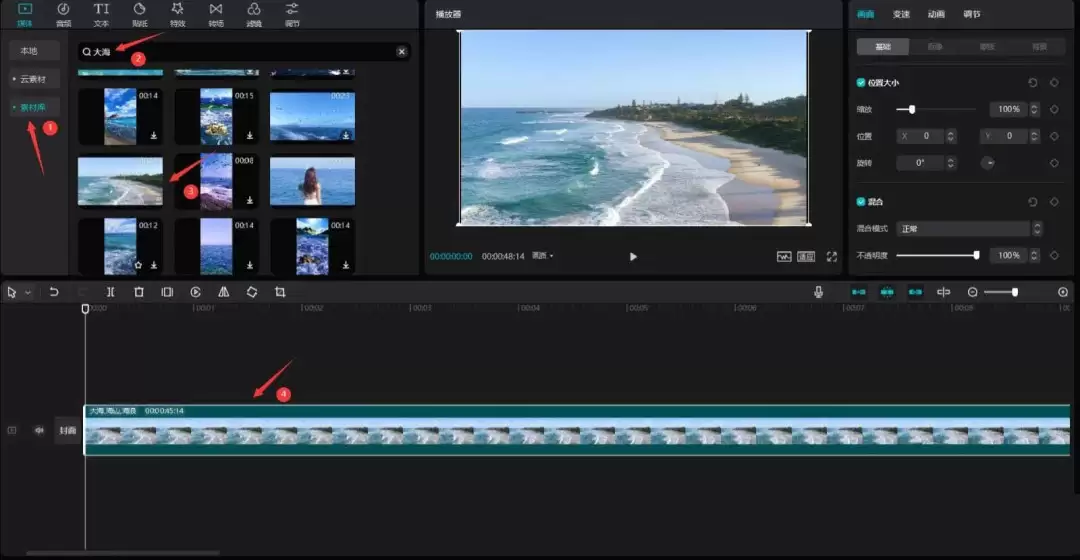The image size is (1080, 560).
Task: Switch to the 动画 animation tab
Action: (x=936, y=14)
